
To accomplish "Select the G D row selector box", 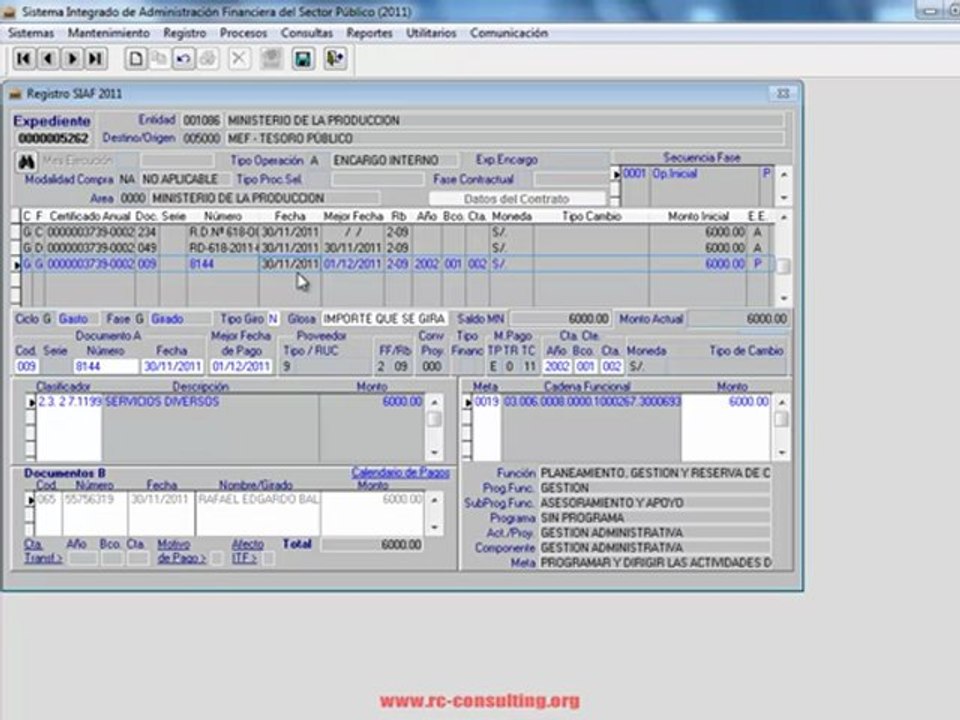I will click(16, 248).
